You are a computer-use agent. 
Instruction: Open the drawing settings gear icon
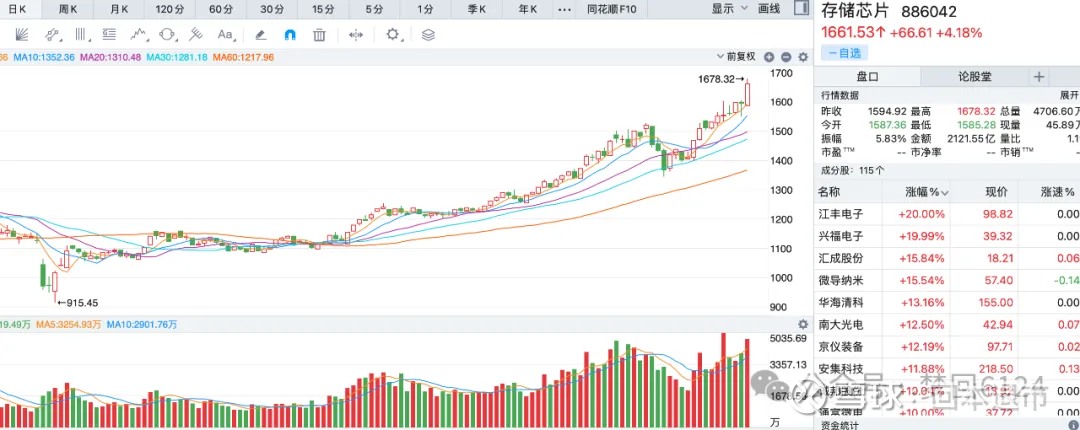click(393, 34)
